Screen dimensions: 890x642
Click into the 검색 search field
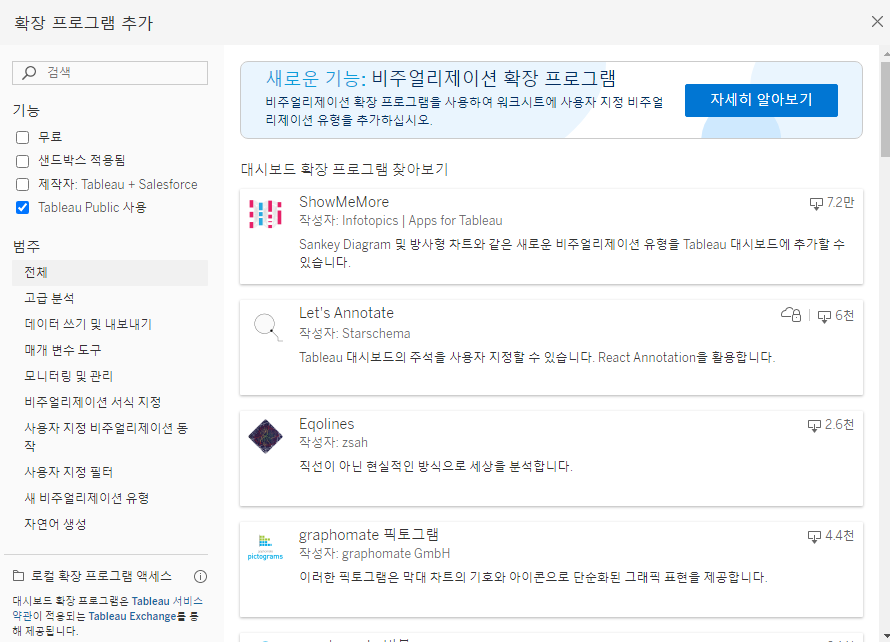[110, 73]
